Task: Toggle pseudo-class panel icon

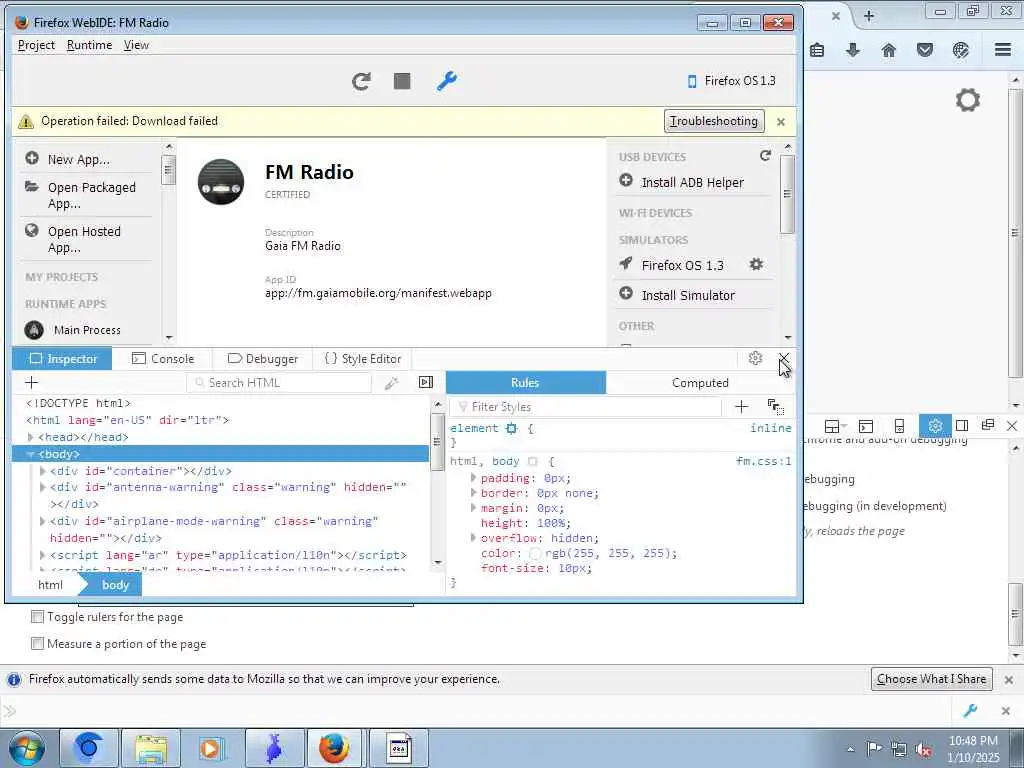Action: (776, 407)
